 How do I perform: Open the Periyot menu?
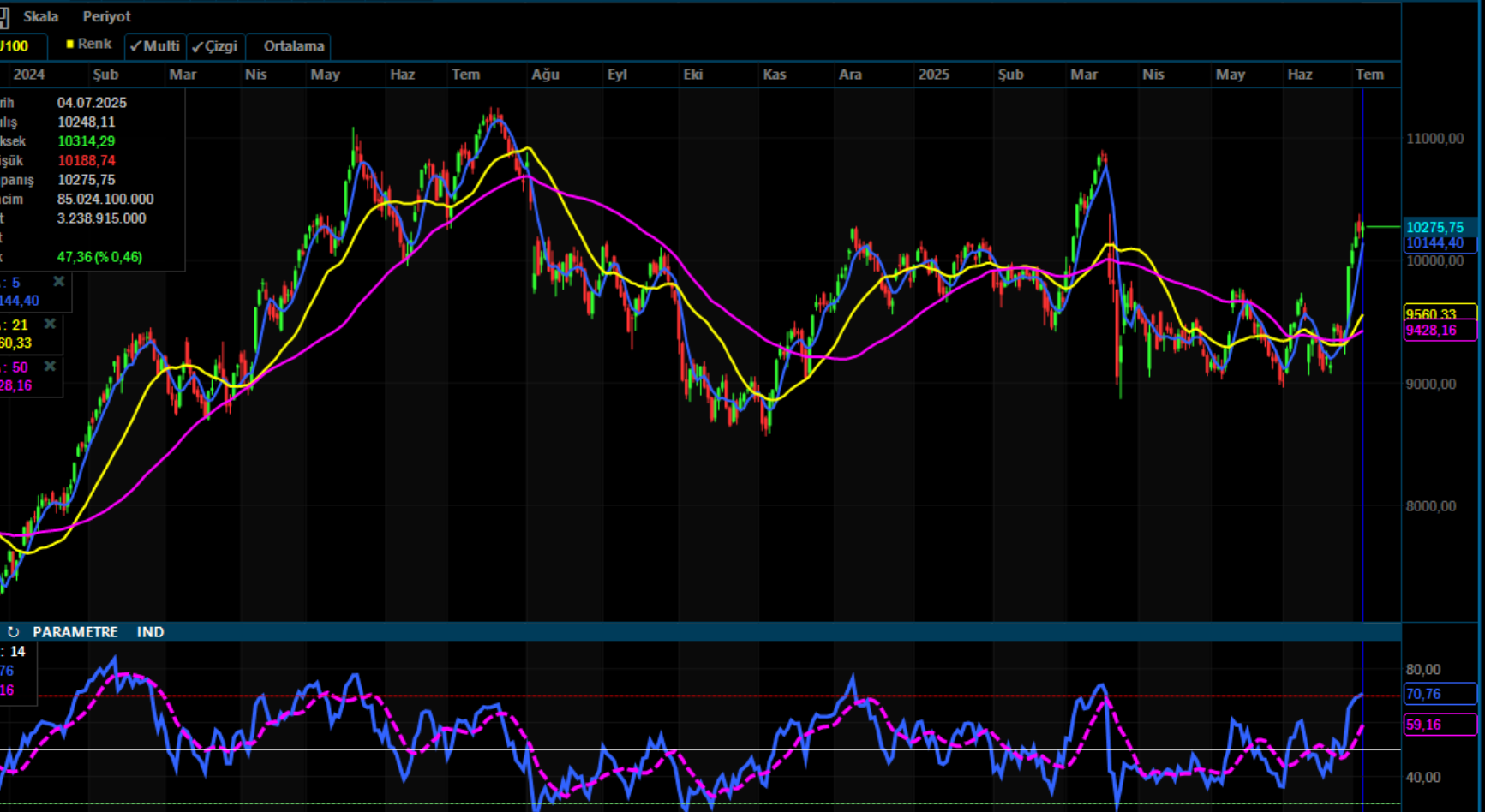coord(107,16)
